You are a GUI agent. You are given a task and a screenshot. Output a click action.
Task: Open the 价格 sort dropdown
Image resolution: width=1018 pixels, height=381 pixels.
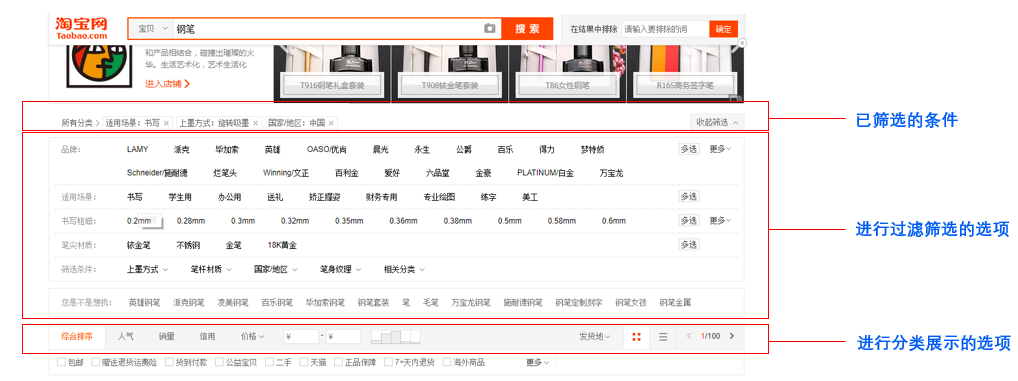click(253, 336)
